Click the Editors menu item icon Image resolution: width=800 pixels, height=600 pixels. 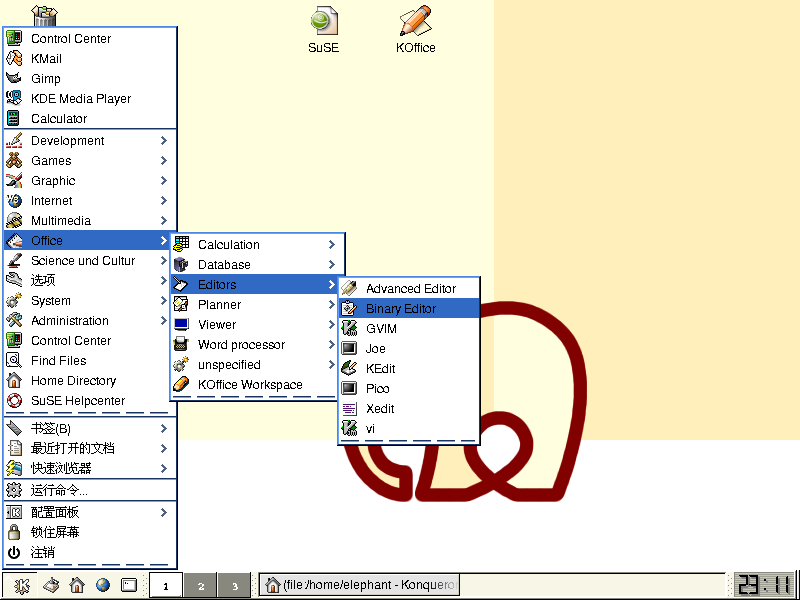181,284
